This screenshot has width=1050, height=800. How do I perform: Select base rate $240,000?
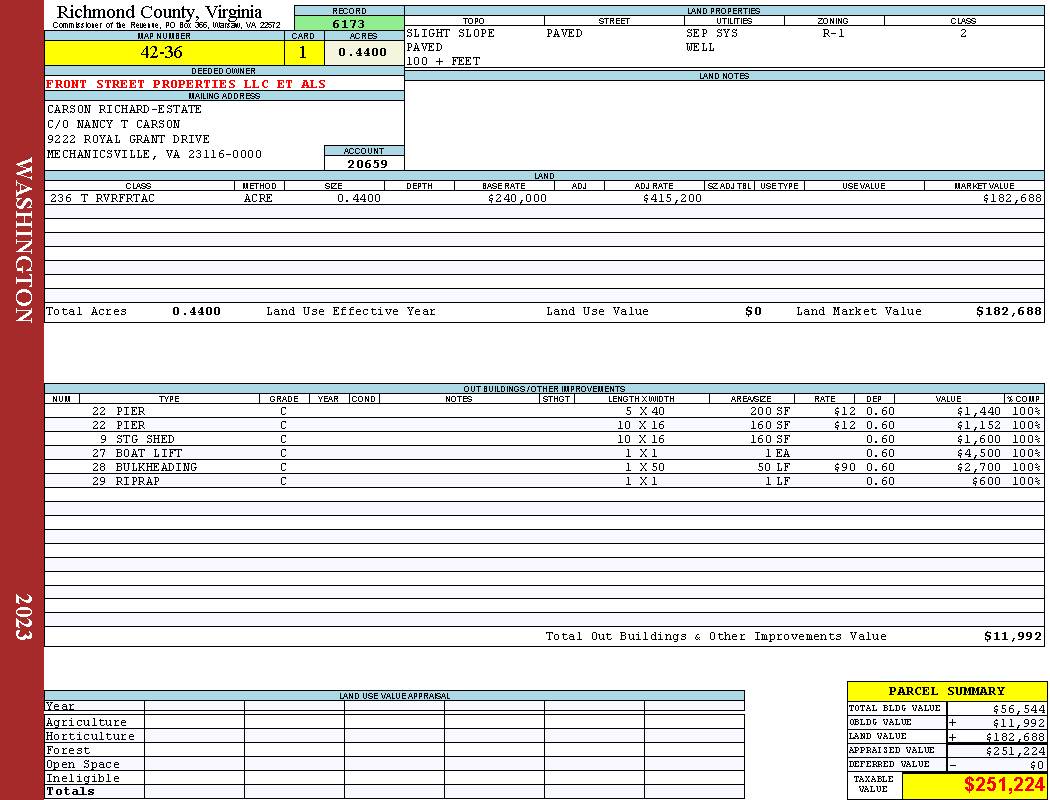[x=517, y=198]
